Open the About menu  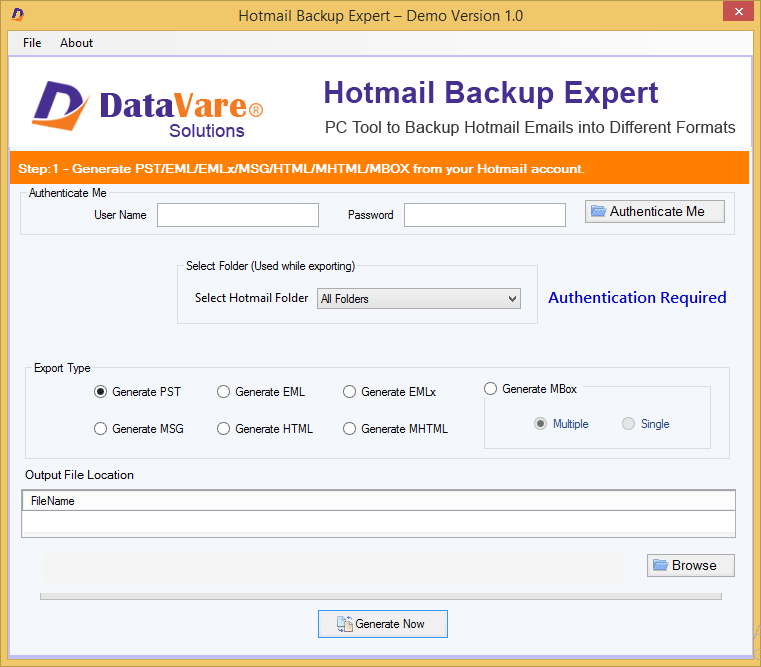(x=76, y=43)
